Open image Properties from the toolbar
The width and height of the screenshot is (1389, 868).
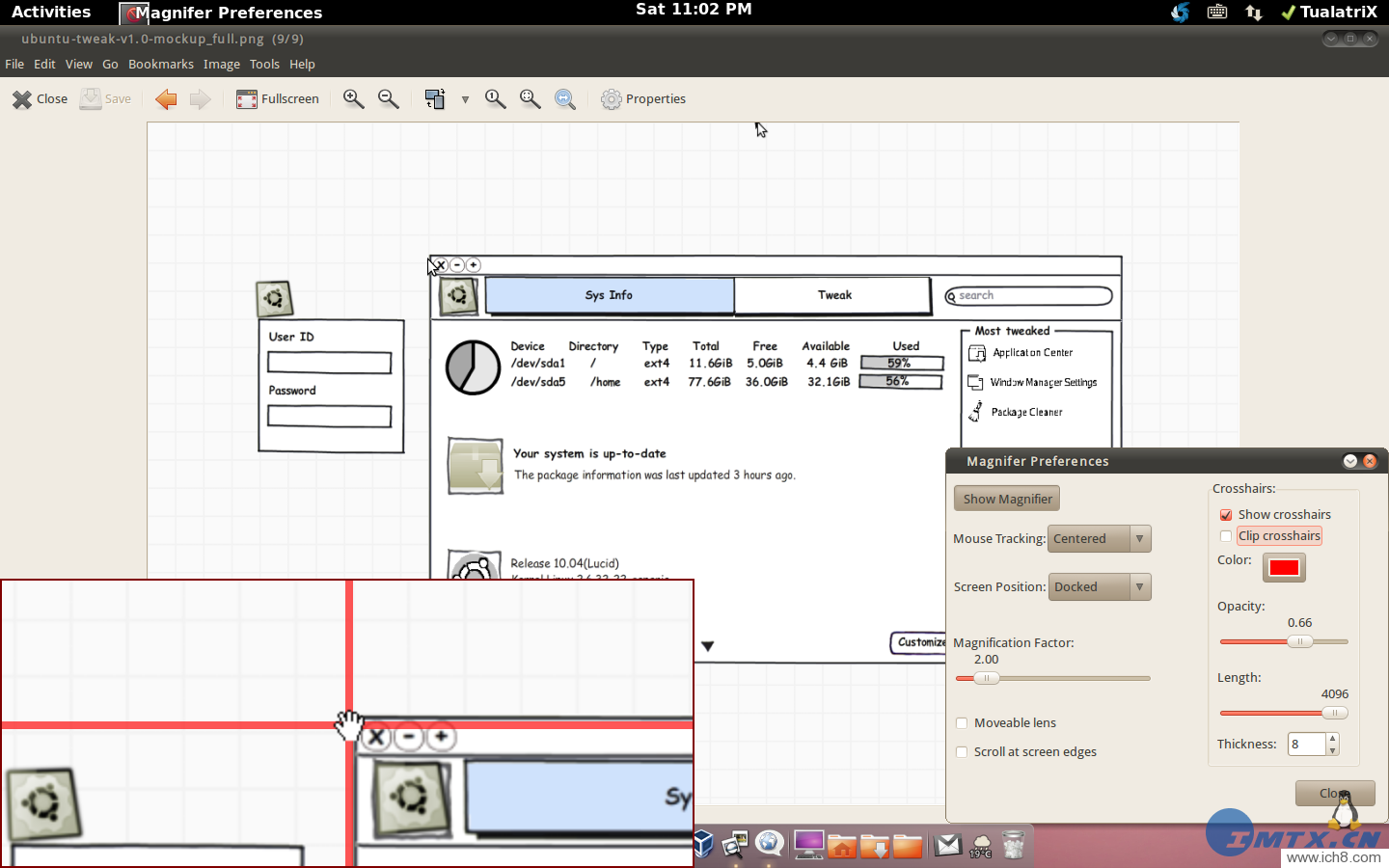(643, 99)
